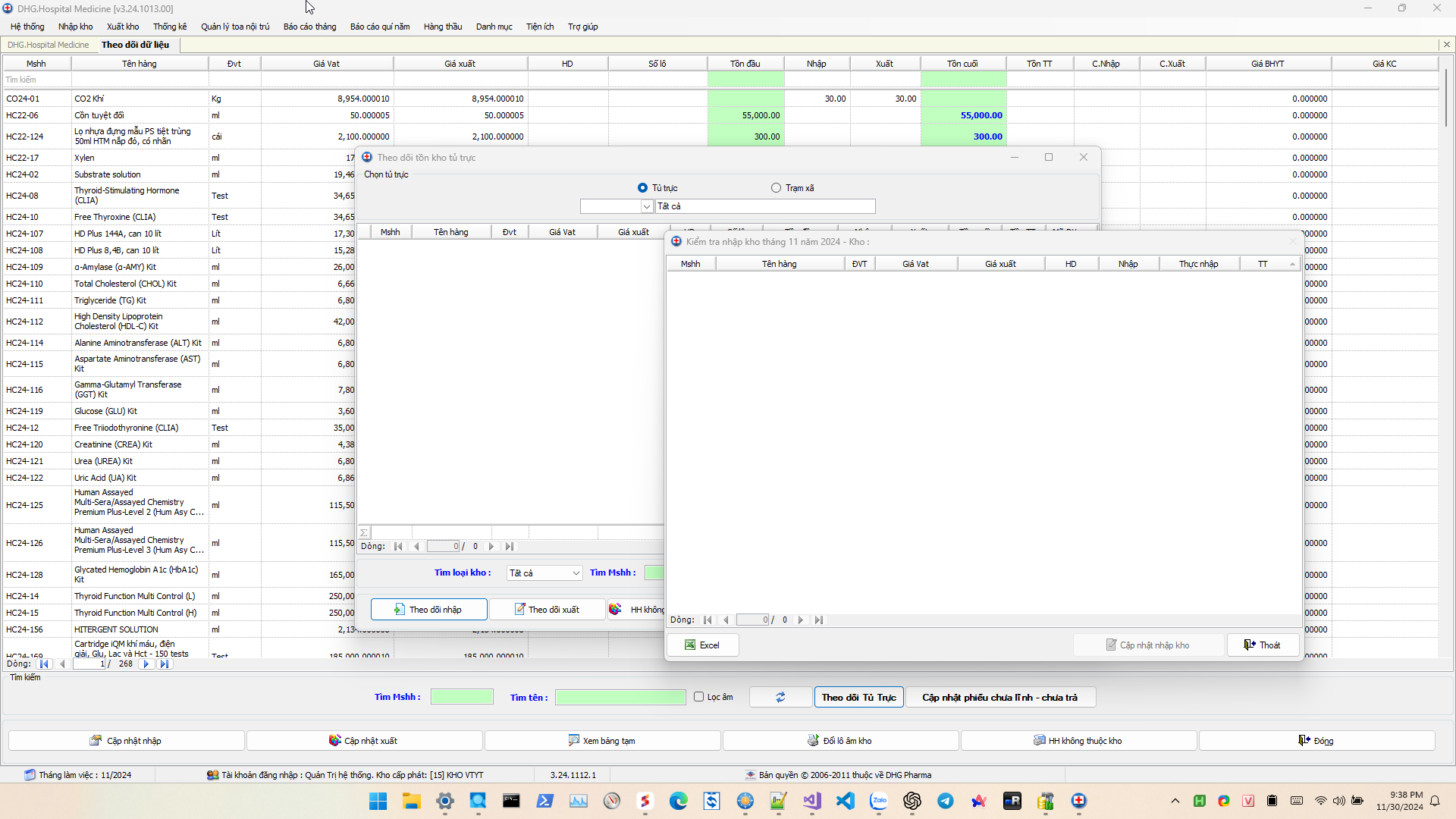
Task: Open Xem bảng tạm view
Action: tap(602, 741)
